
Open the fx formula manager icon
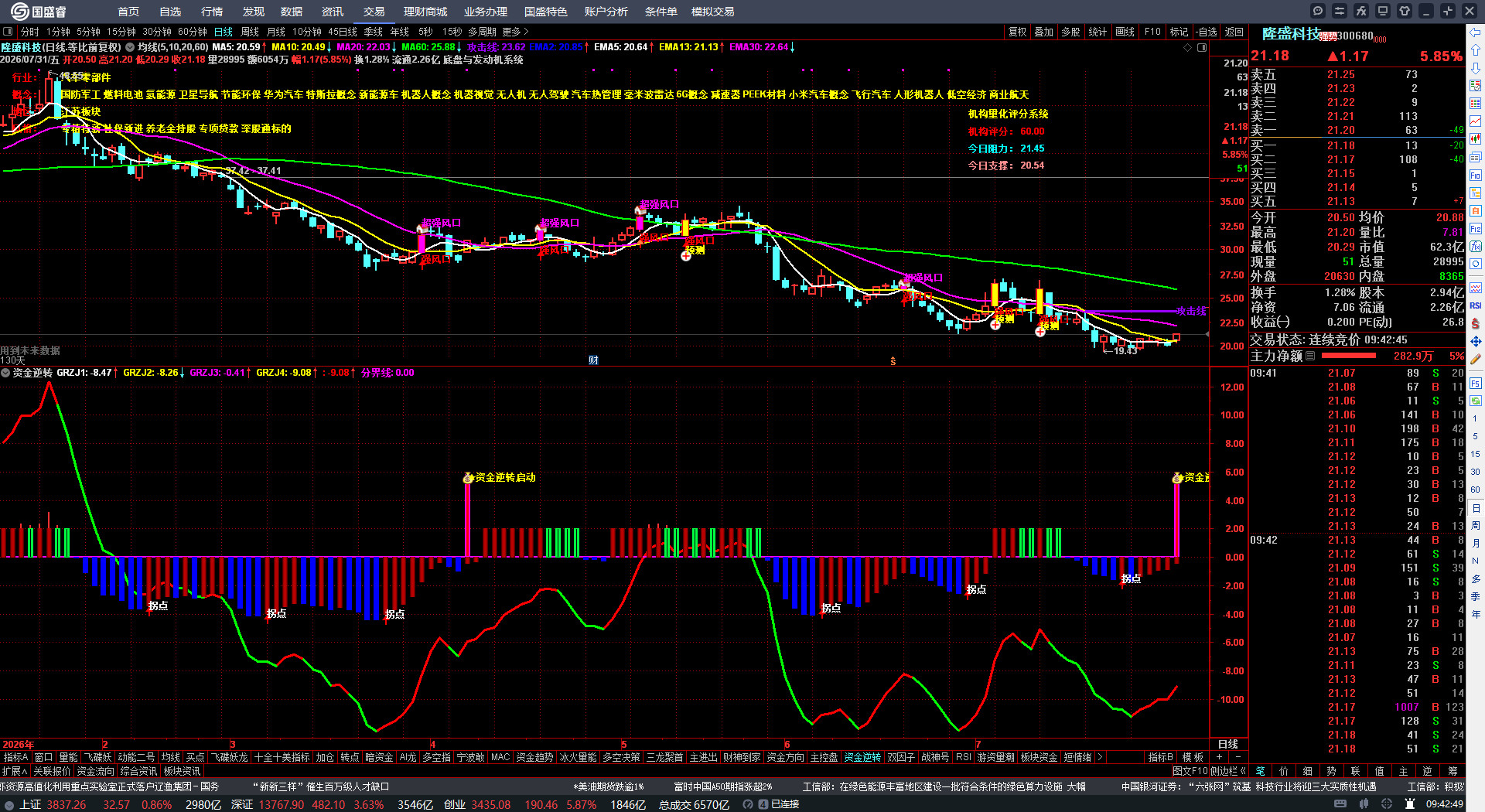pyautogui.click(x=1361, y=11)
